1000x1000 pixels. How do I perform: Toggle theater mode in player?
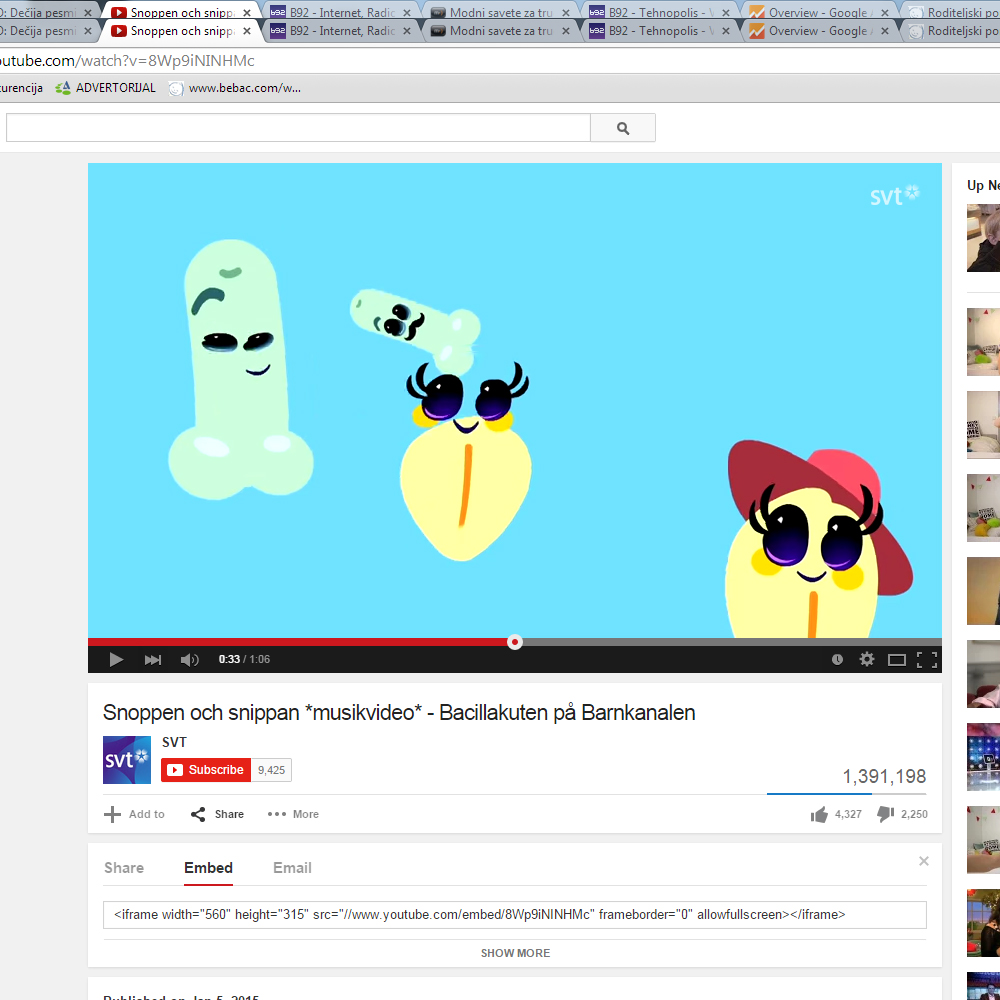pos(897,659)
